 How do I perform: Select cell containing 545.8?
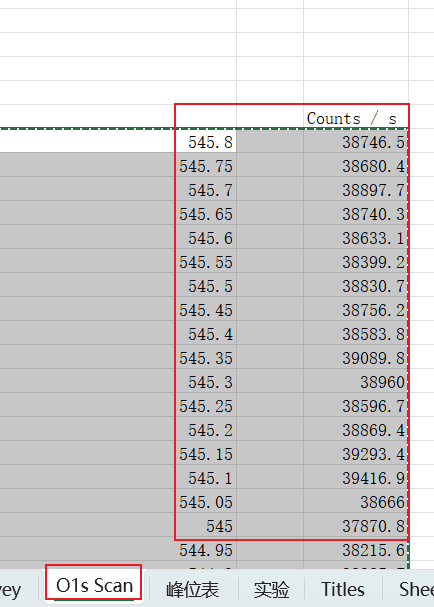click(206, 142)
